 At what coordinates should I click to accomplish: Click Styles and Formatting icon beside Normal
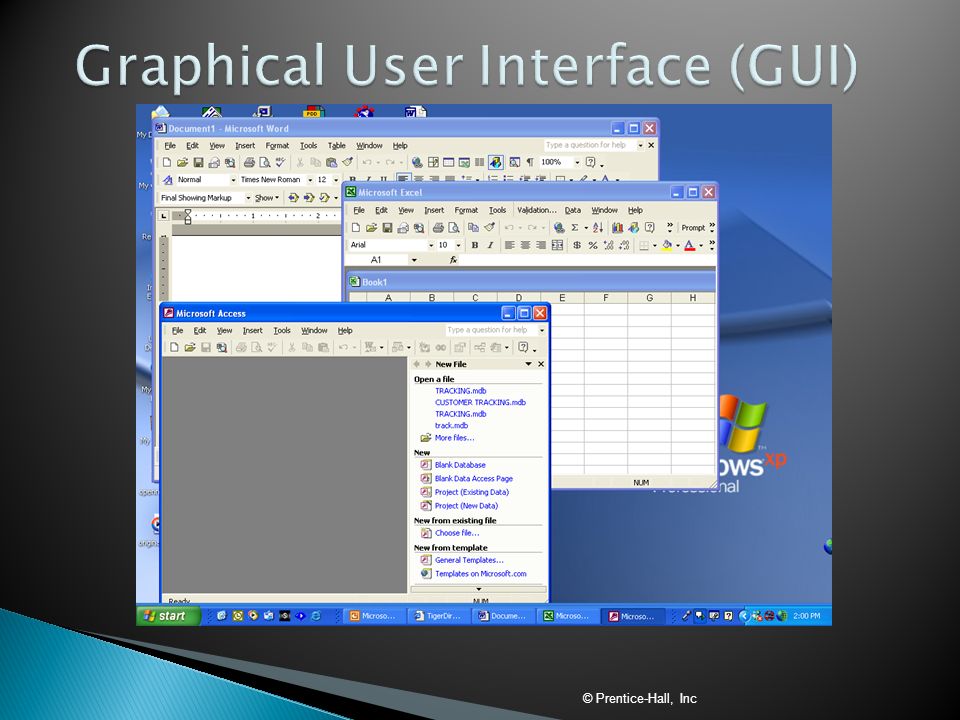click(x=167, y=179)
